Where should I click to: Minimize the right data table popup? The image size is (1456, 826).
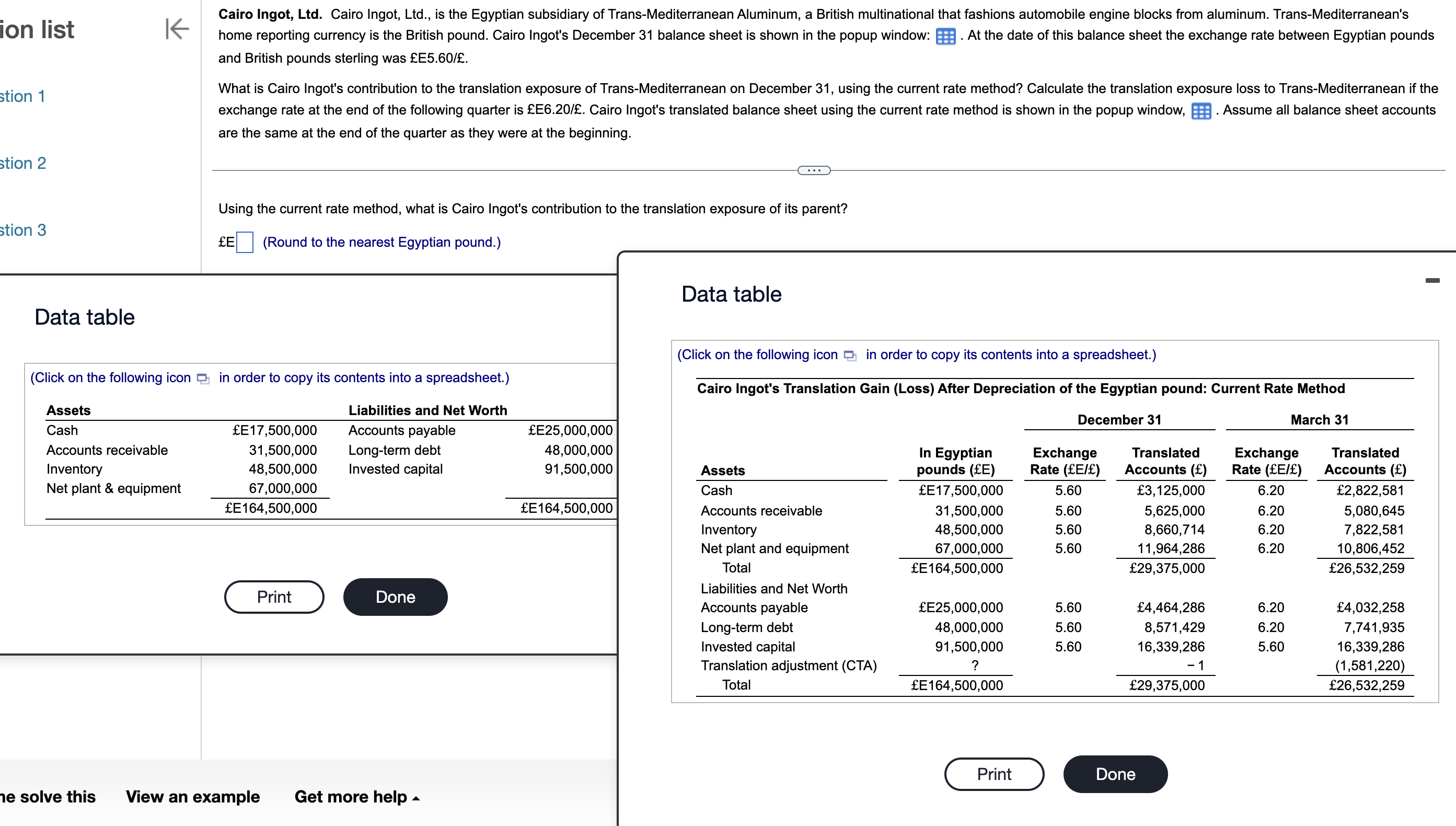coord(1432,280)
